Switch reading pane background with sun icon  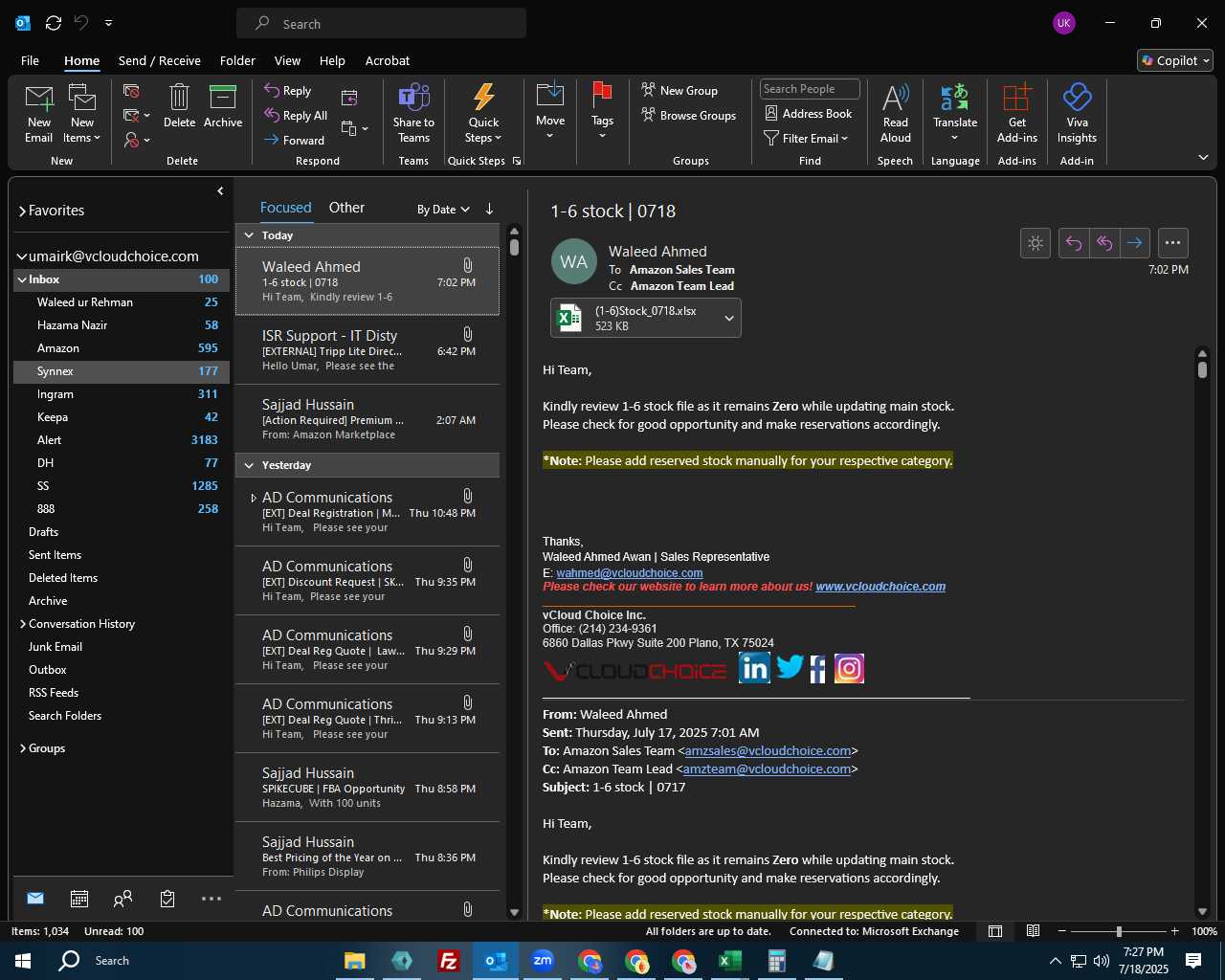(1036, 243)
